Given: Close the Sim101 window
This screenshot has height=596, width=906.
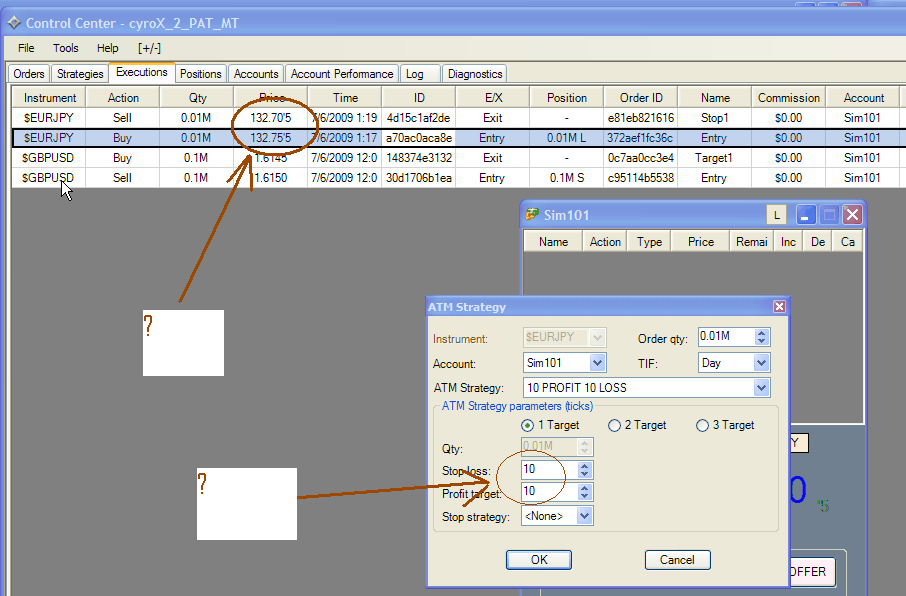Looking at the screenshot, I should point(852,215).
